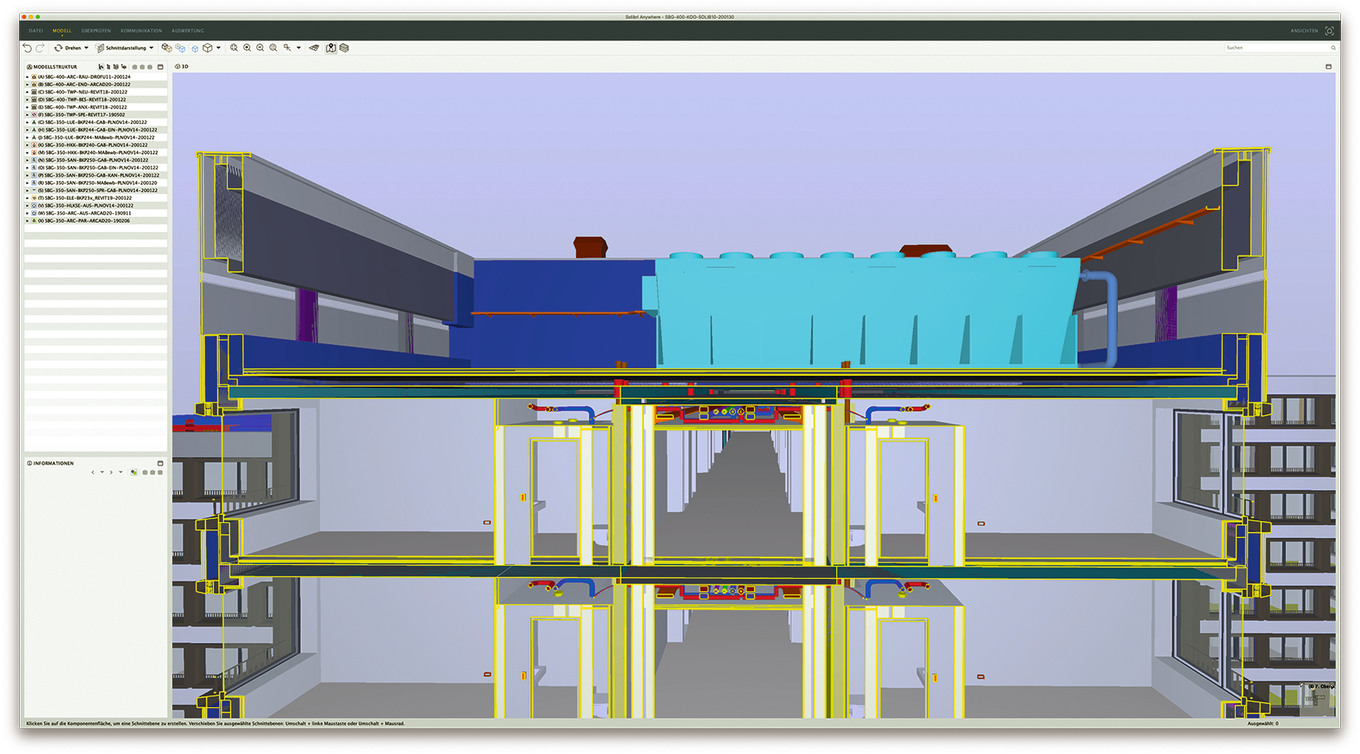Click the redo arrow icon
Viewport: 1360px width, 754px height.
click(40, 48)
